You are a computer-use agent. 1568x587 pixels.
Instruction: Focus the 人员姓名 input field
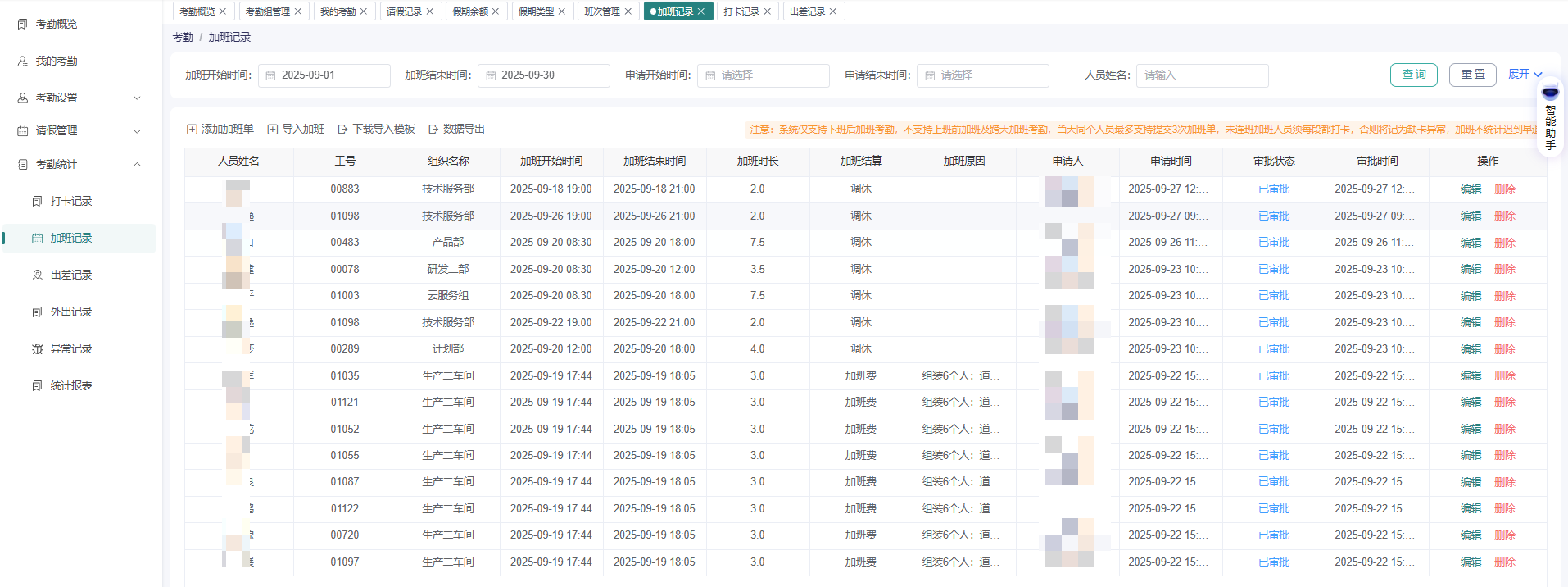(1202, 75)
